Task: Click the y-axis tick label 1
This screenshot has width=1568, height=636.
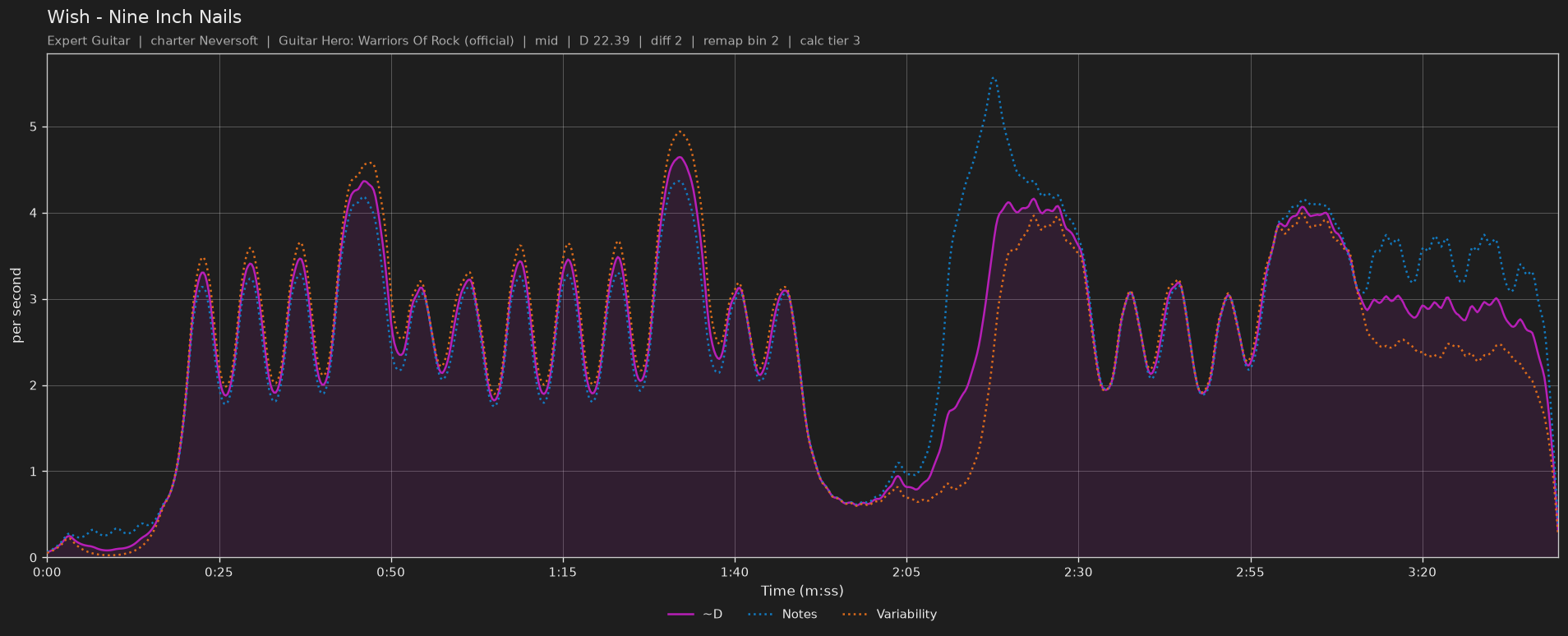Action: (35, 472)
